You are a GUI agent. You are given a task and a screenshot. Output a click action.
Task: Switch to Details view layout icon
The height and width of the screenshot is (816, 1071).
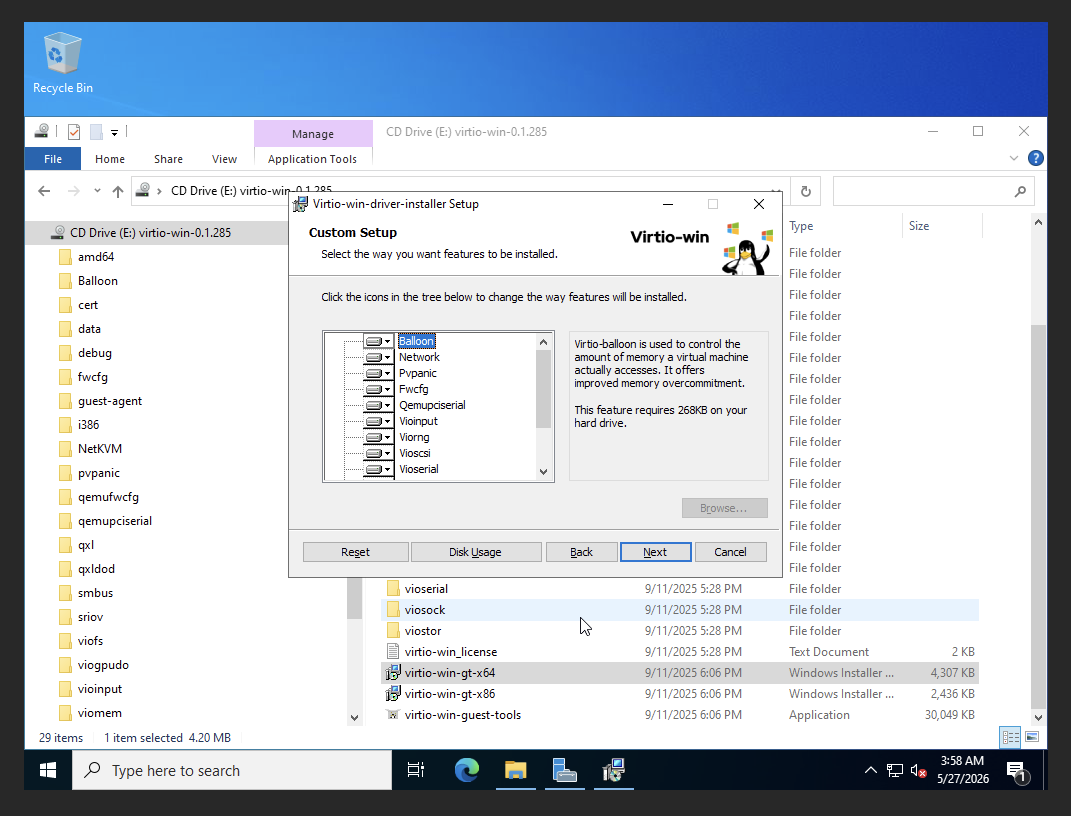pyautogui.click(x=1010, y=737)
